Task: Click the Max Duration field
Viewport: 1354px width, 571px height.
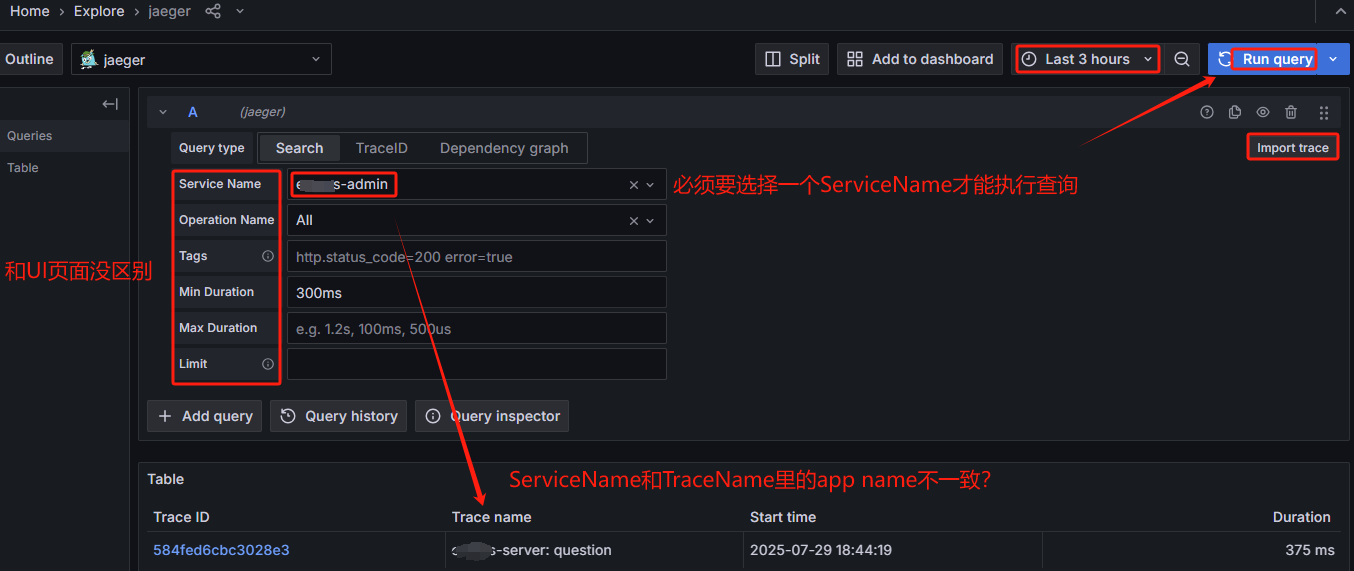Action: pyautogui.click(x=476, y=328)
